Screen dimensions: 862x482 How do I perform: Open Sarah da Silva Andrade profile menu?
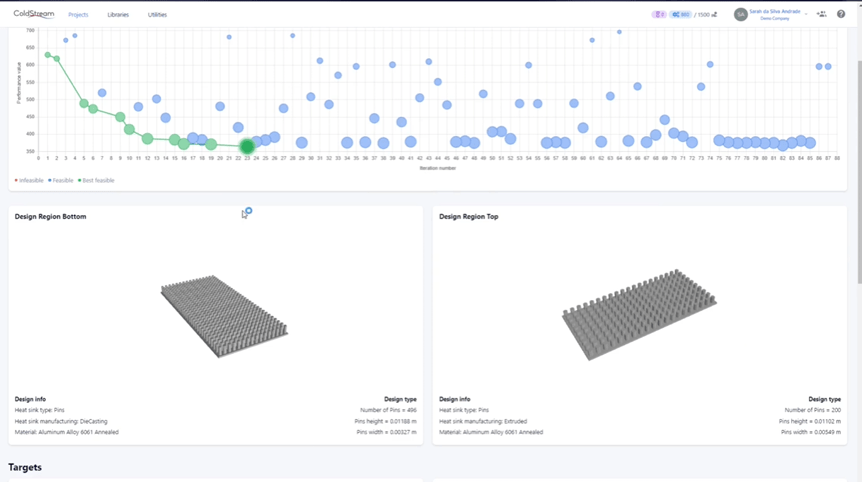[x=774, y=11]
